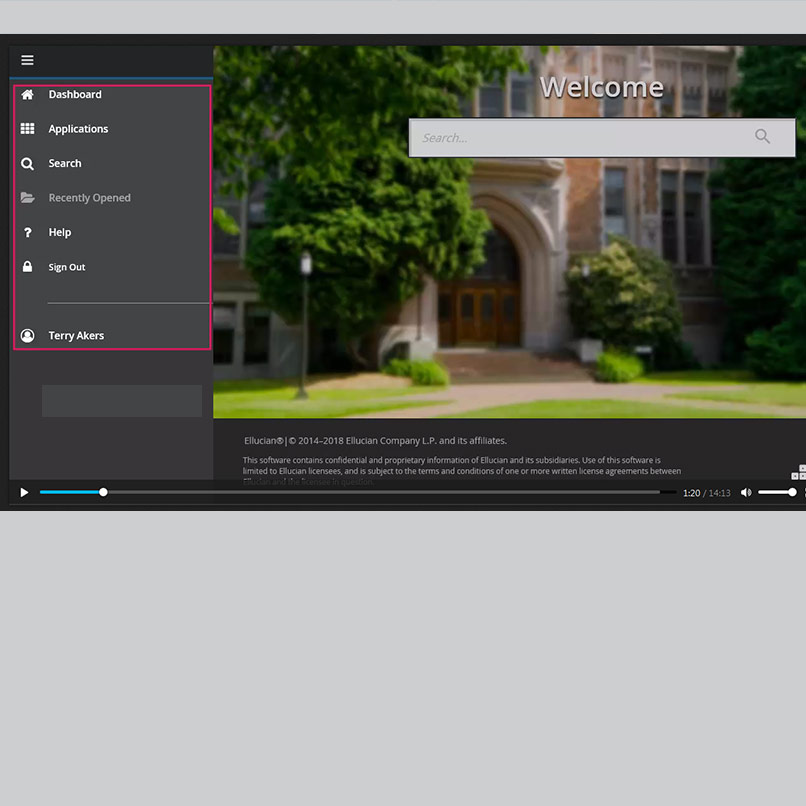The width and height of the screenshot is (806, 806).
Task: Play the video
Action: 24,492
